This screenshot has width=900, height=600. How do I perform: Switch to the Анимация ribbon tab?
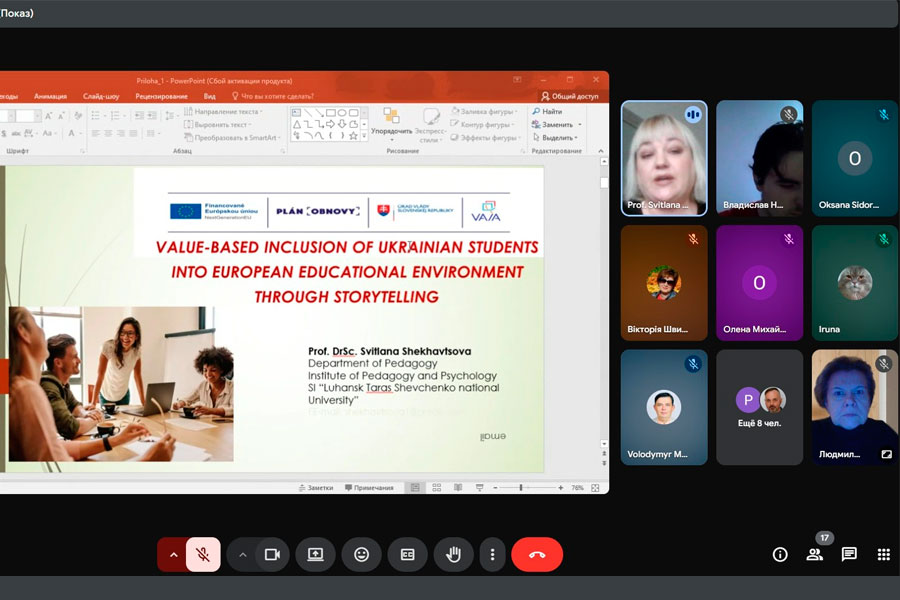click(x=50, y=96)
